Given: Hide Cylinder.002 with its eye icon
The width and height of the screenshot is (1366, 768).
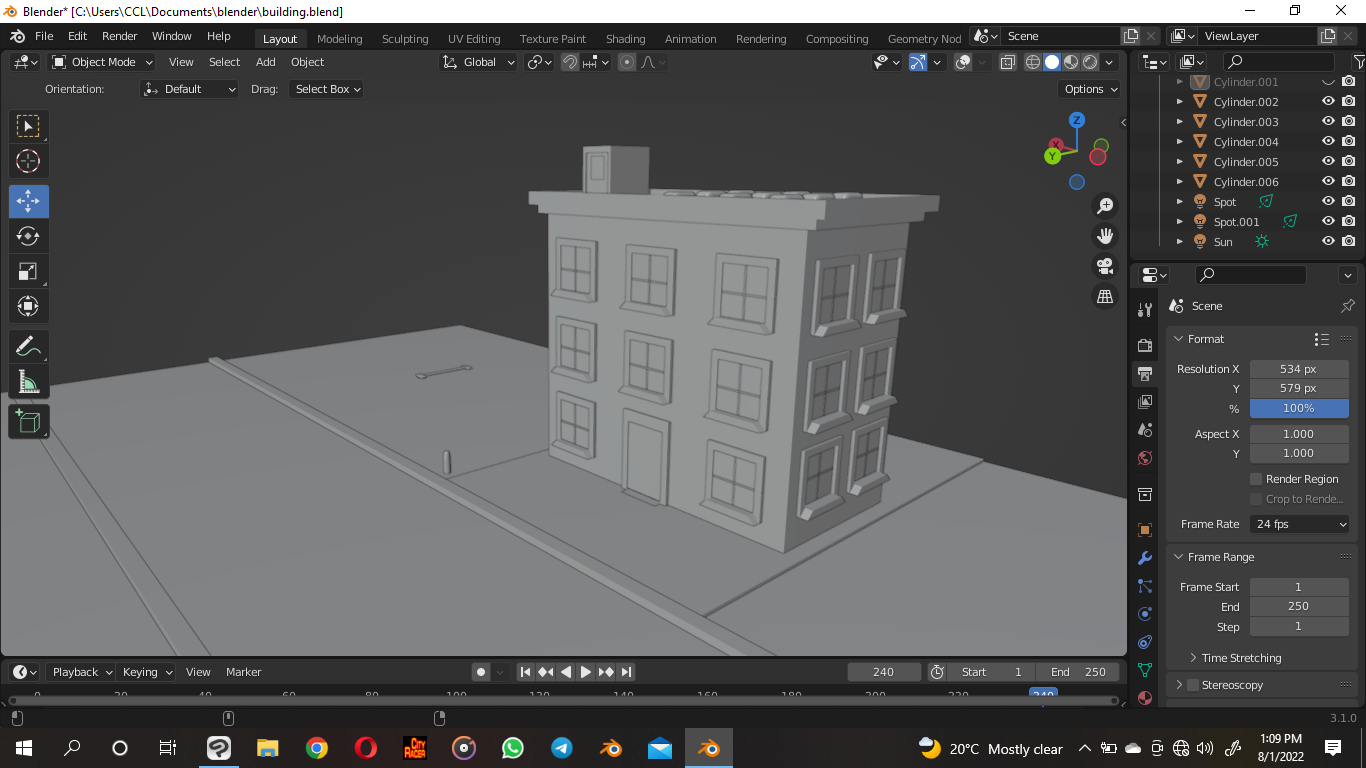Looking at the screenshot, I should pyautogui.click(x=1328, y=101).
